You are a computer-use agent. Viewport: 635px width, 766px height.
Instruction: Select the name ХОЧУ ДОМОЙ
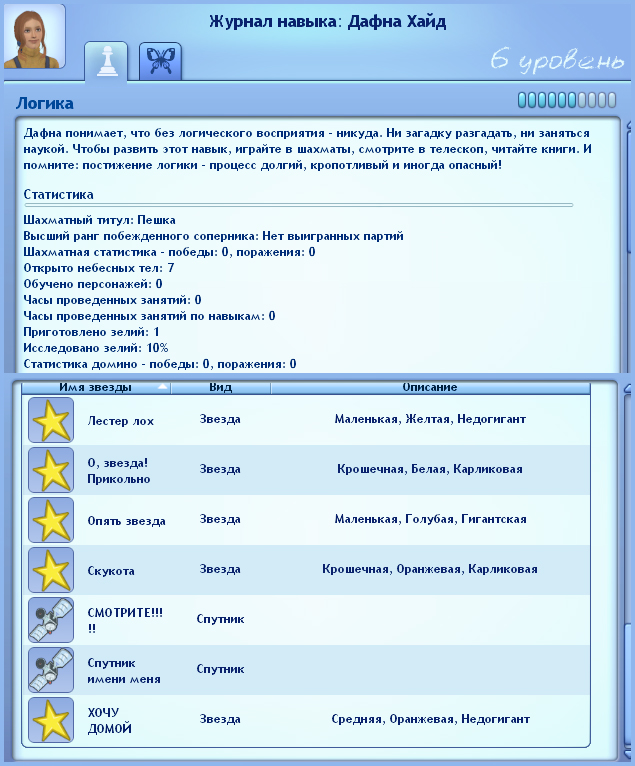tap(109, 721)
